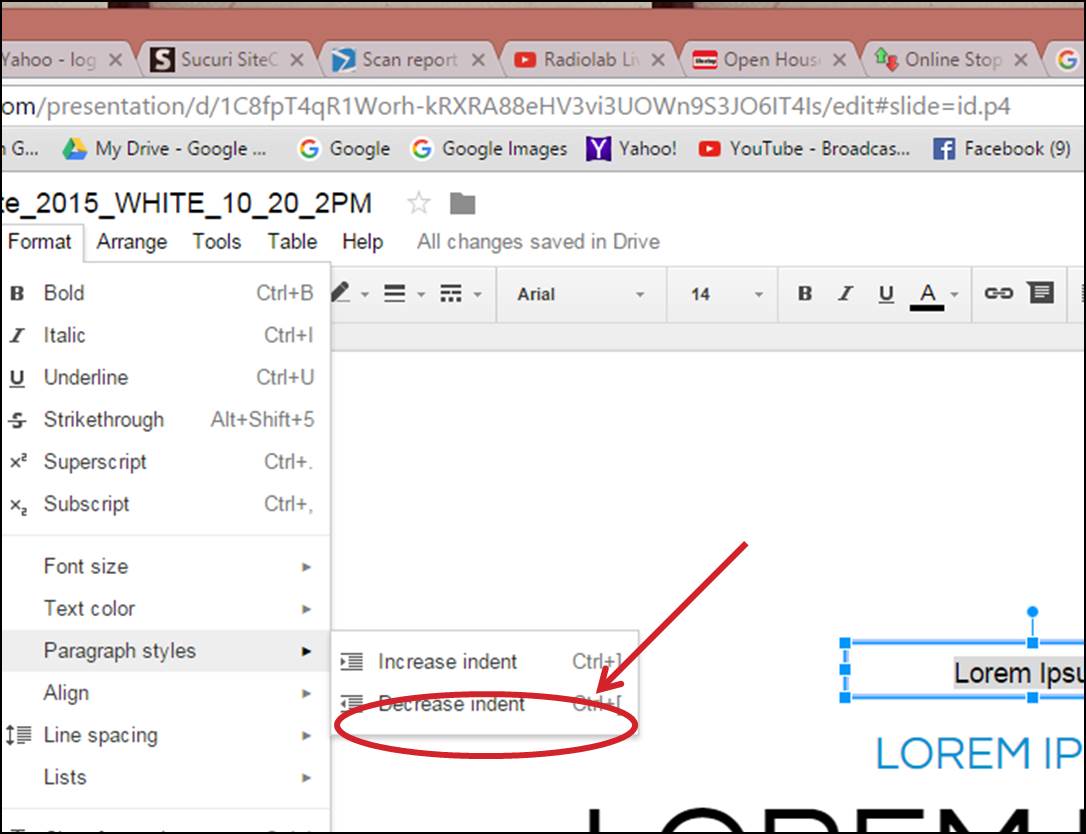Open the Tools menu
This screenshot has height=834, width=1086.
tap(217, 242)
